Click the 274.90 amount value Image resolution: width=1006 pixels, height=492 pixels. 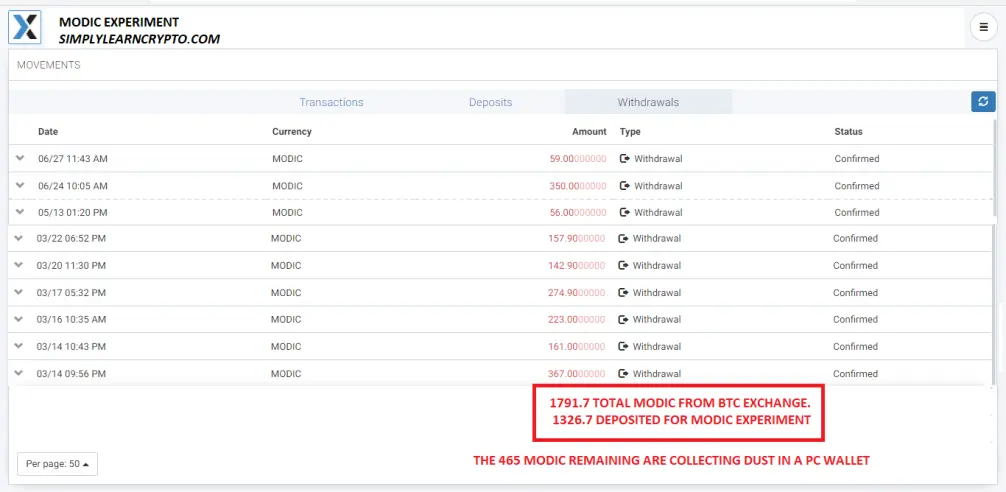point(576,293)
